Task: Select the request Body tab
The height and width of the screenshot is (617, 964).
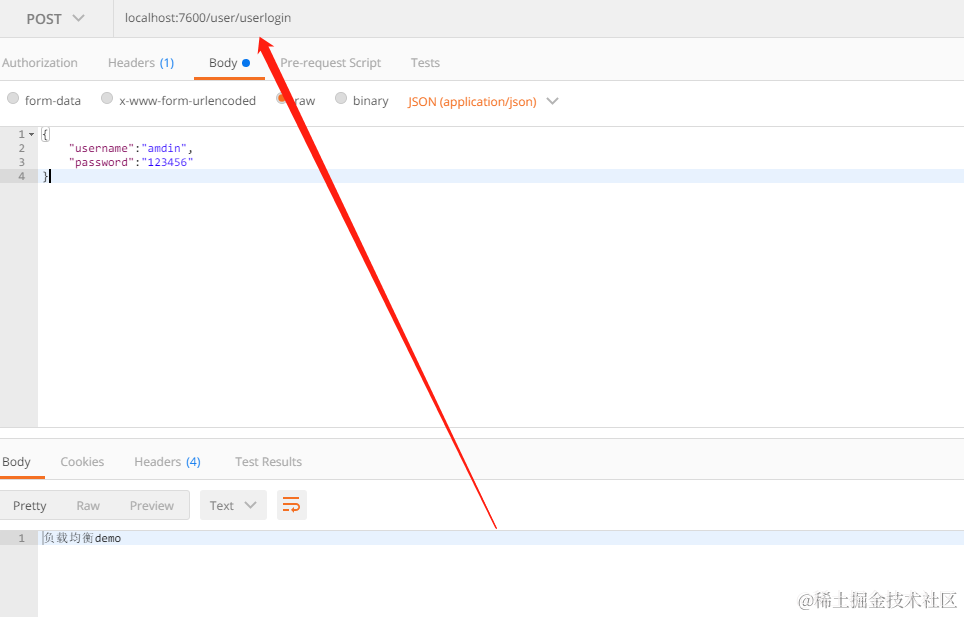Action: point(229,63)
